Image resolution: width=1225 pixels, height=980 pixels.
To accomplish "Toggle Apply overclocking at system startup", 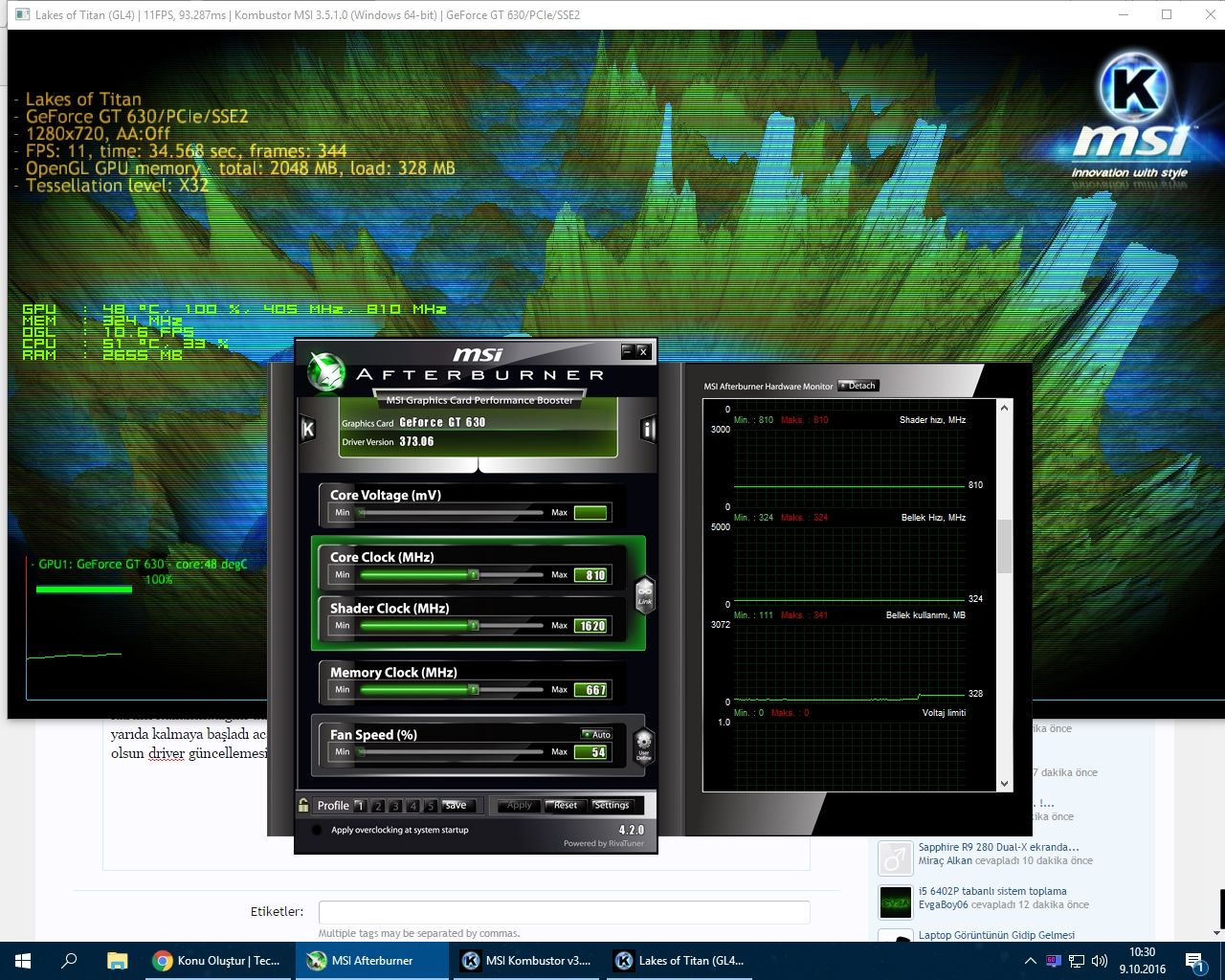I will pyautogui.click(x=317, y=830).
